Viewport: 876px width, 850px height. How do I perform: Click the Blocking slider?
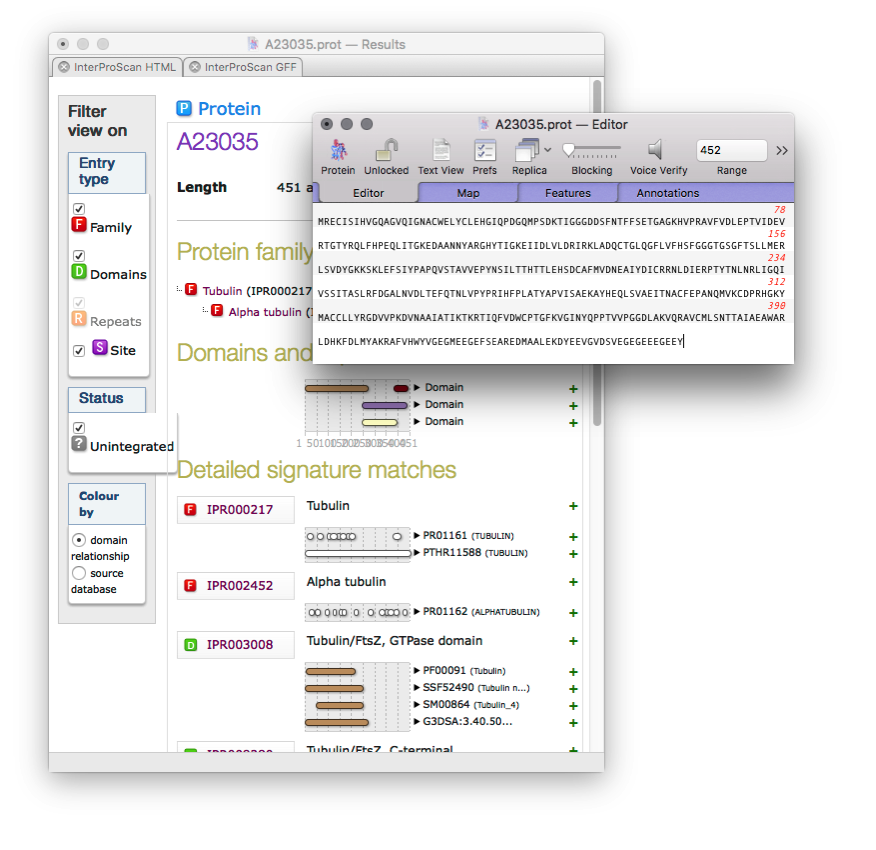[591, 150]
